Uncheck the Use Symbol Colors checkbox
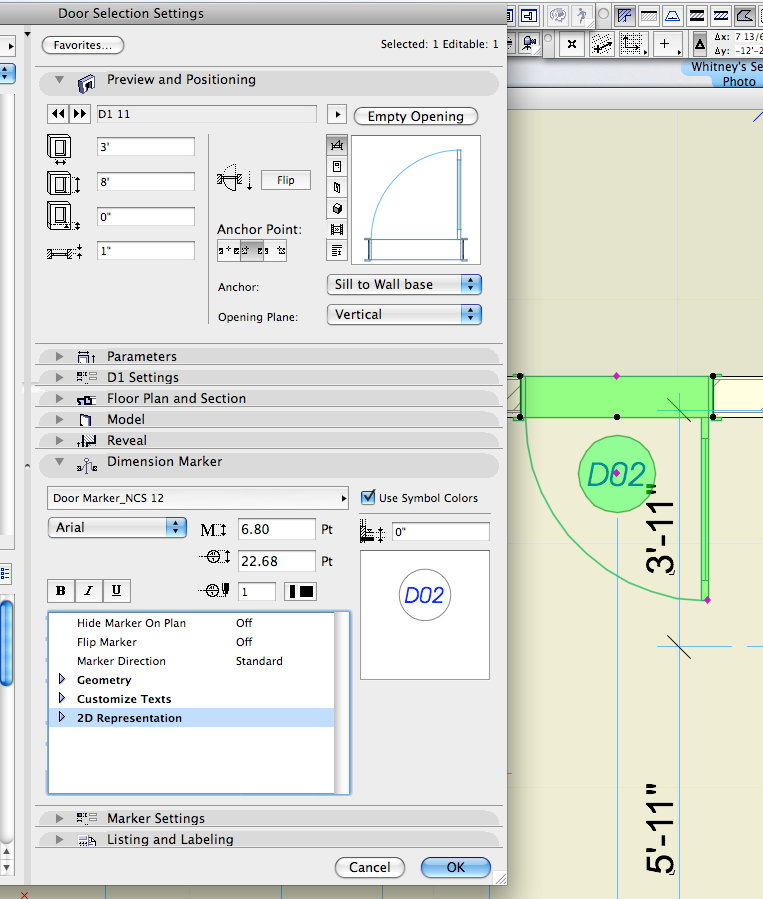 (x=369, y=497)
